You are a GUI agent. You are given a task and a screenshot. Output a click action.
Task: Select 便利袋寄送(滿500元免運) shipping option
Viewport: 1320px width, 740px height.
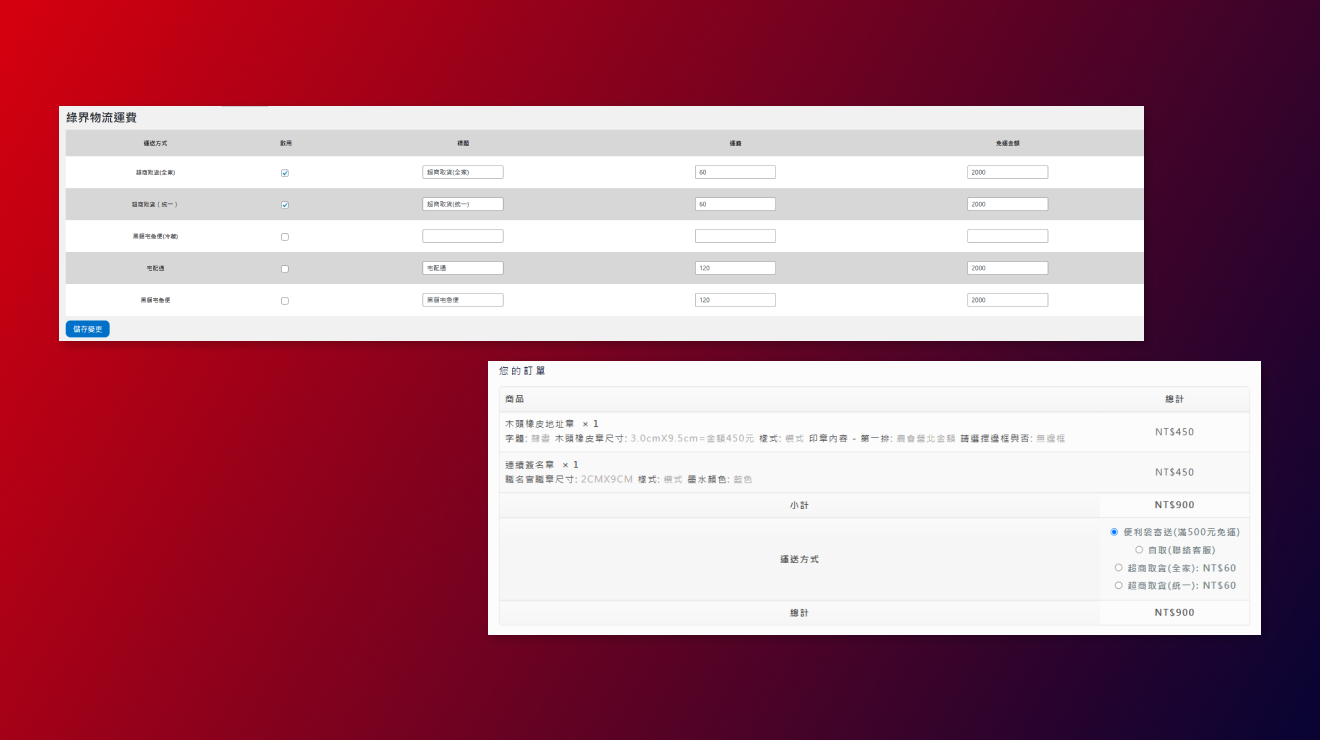click(x=1114, y=532)
